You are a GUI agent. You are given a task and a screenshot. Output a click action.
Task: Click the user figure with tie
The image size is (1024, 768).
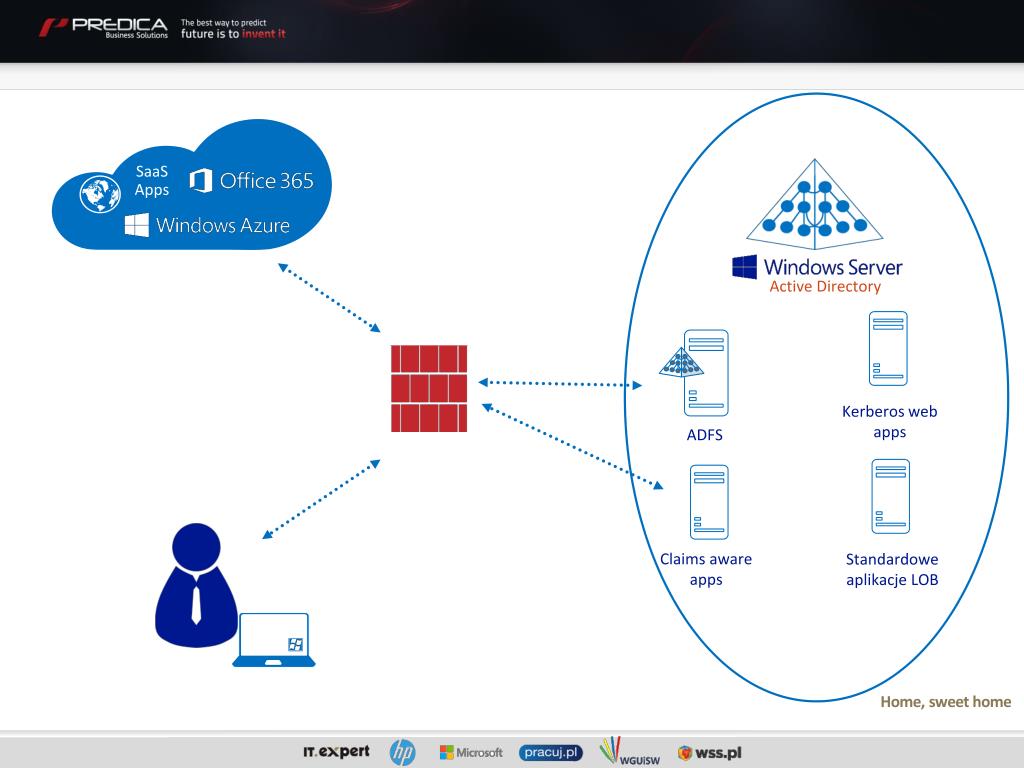pos(196,585)
